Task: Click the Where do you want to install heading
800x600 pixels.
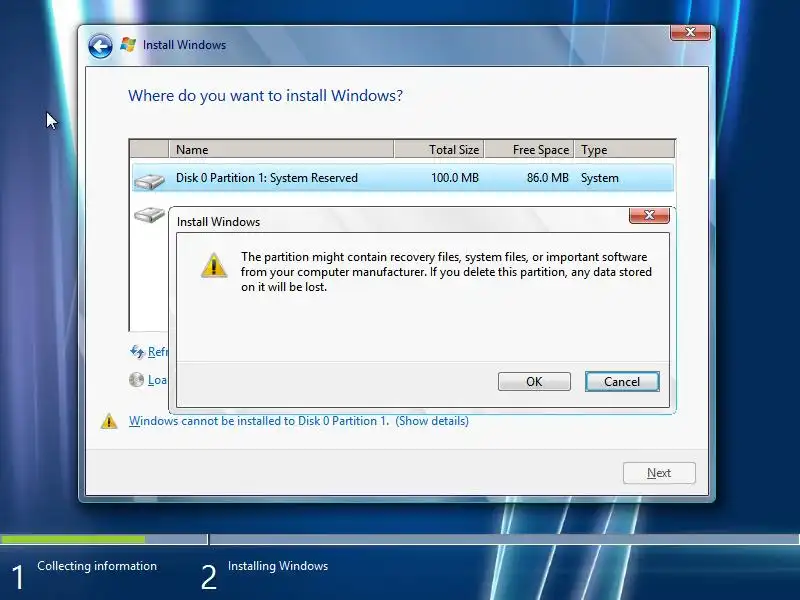Action: [265, 95]
